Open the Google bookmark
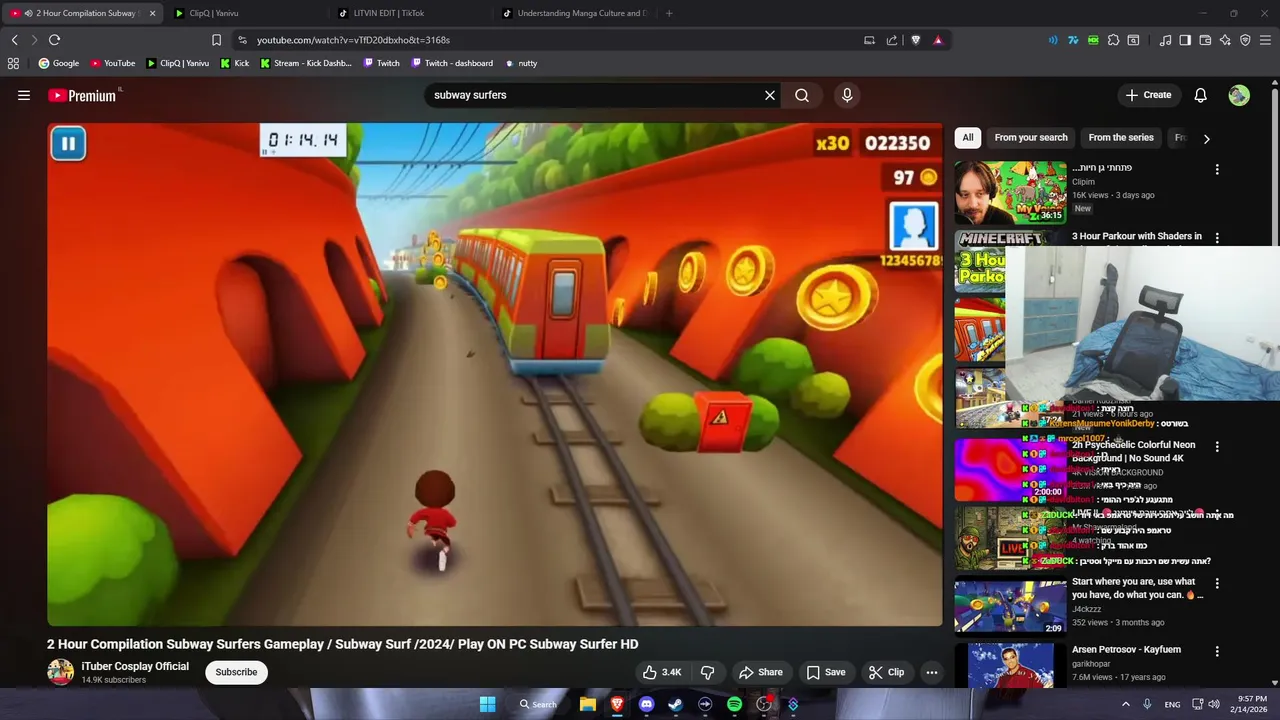Image resolution: width=1280 pixels, height=720 pixels. pos(58,63)
